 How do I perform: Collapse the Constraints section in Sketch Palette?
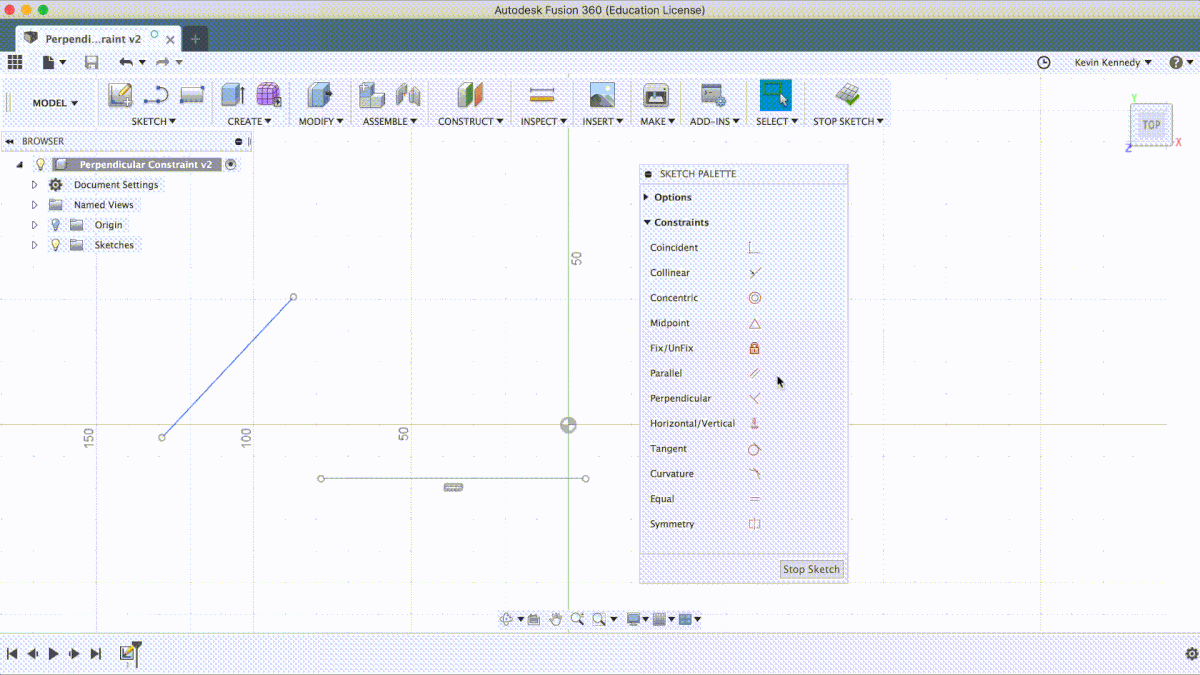click(x=647, y=222)
